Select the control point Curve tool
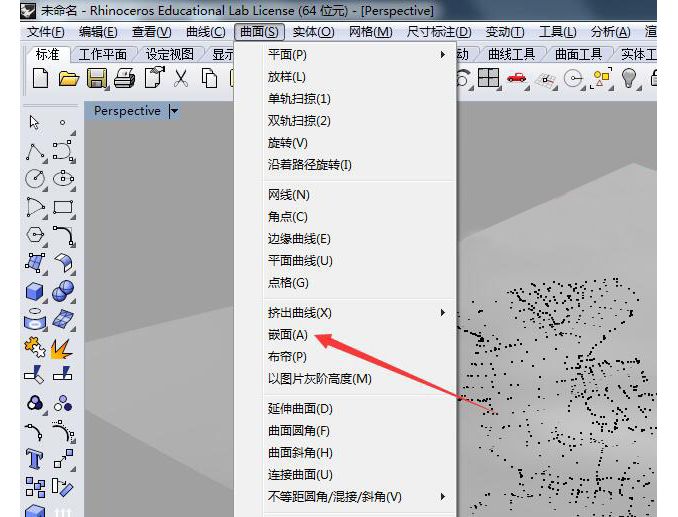678x517 pixels. coord(63,151)
